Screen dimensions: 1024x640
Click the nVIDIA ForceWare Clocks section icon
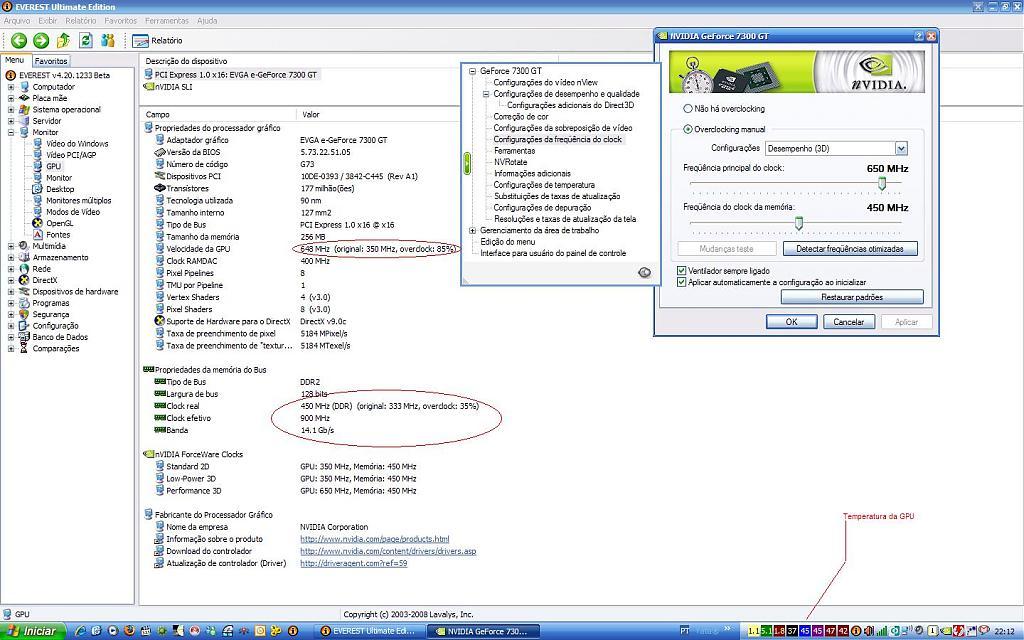point(148,455)
